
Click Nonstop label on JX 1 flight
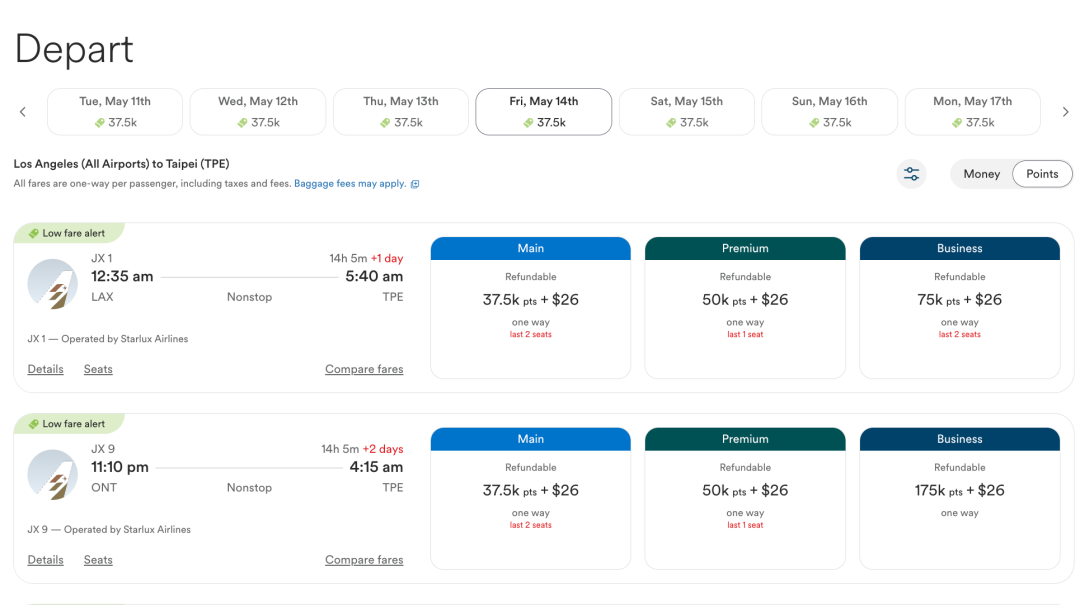(249, 297)
